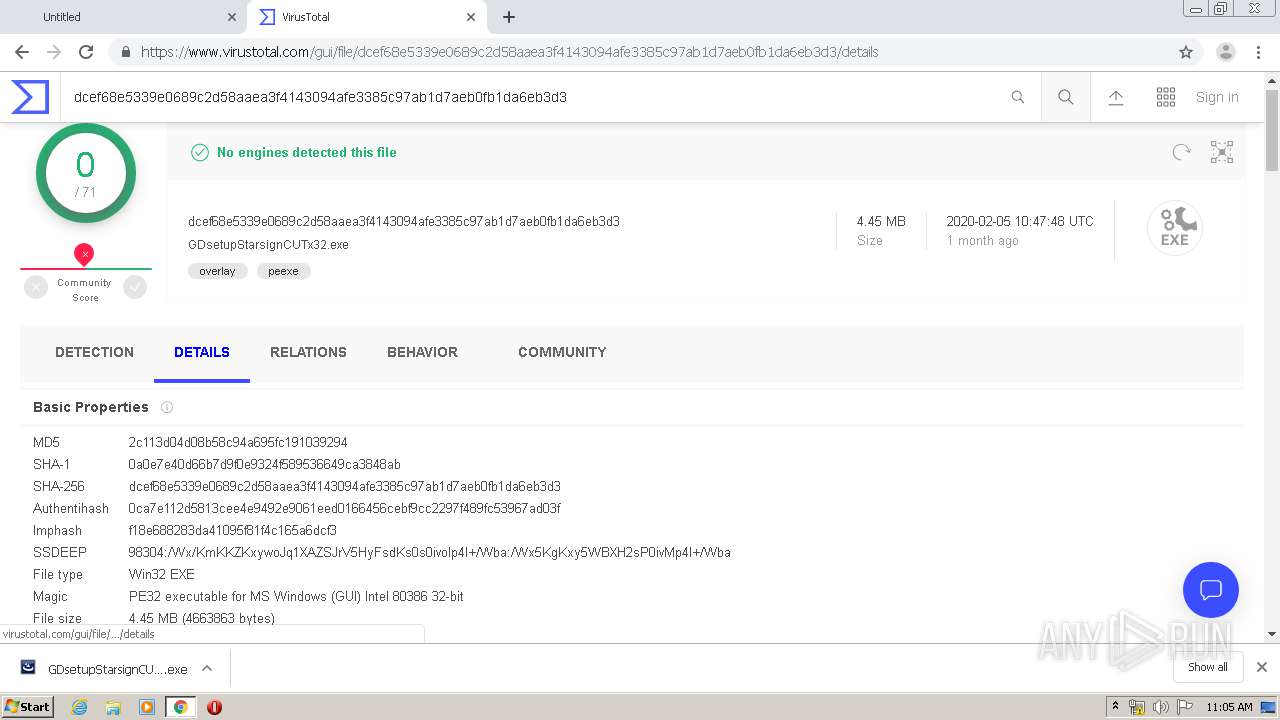Open the similarity graph icon
The image size is (1280, 720).
1222,152
